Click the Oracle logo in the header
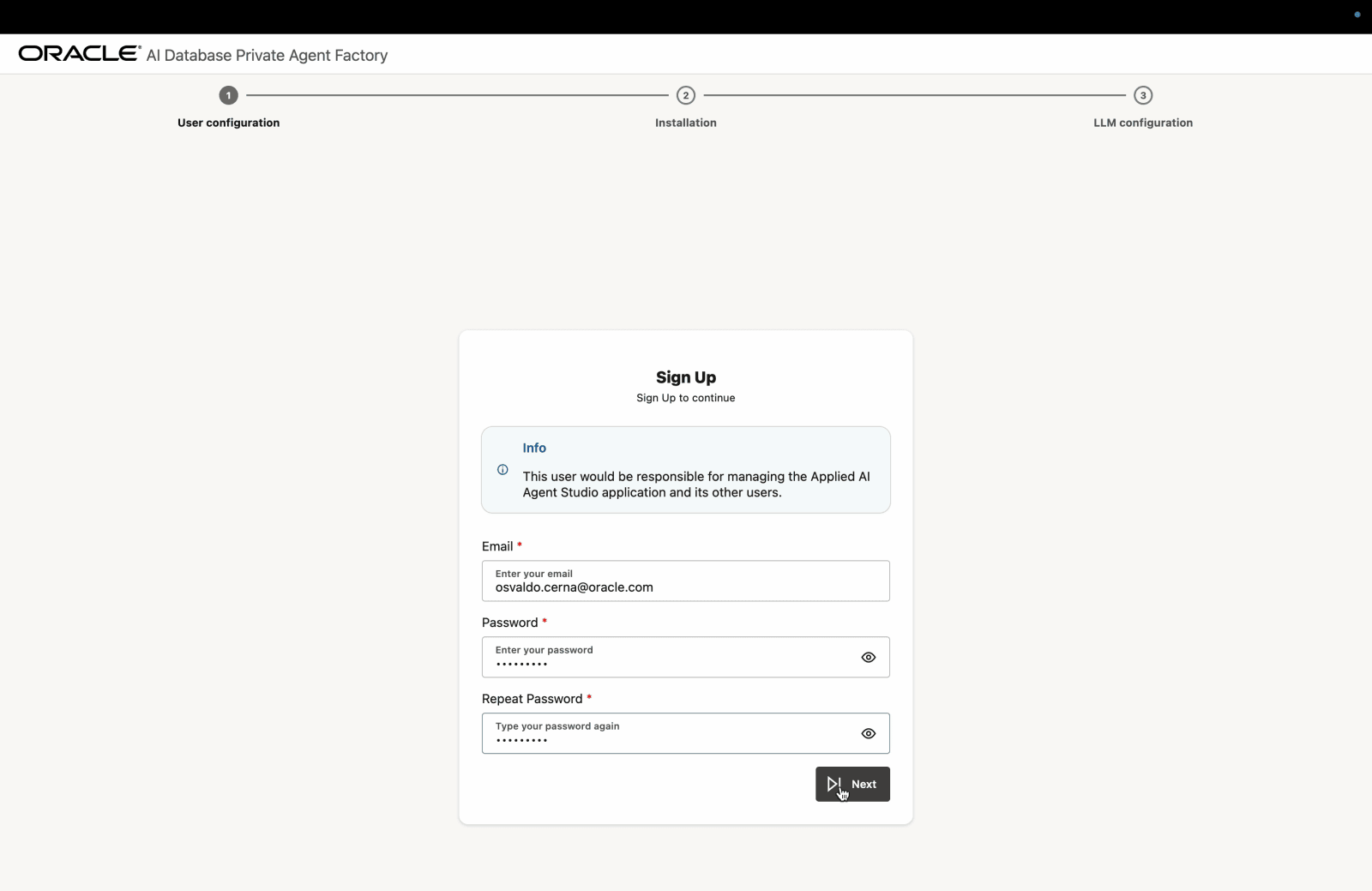The width and height of the screenshot is (1372, 891). [78, 52]
